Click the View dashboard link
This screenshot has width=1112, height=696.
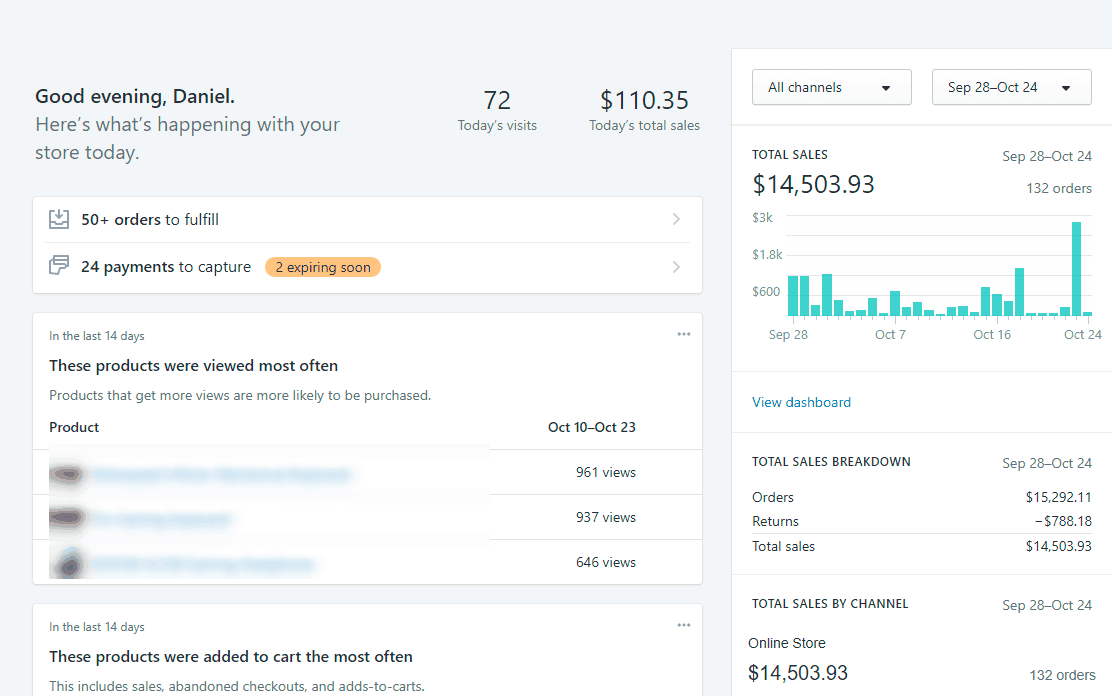coord(801,402)
